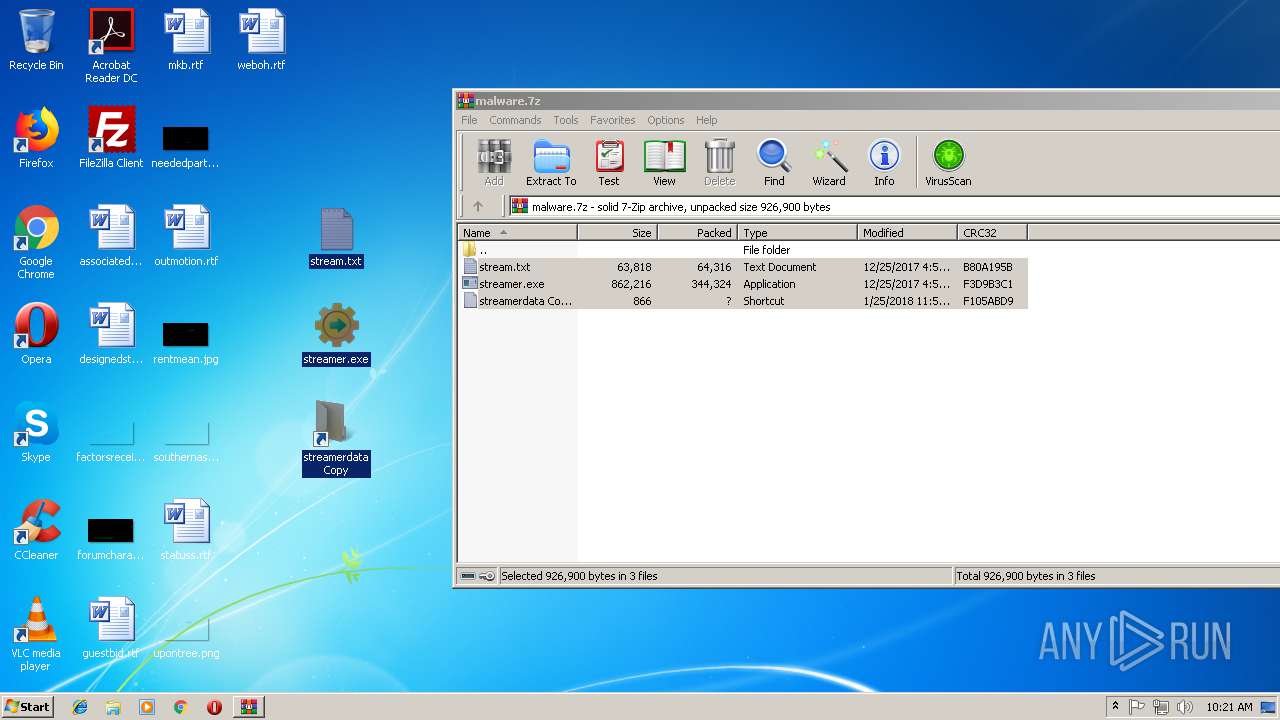Screen dimensions: 1280x720
Task: Launch Acrobat Reader DC desktop shortcut
Action: coord(111,46)
